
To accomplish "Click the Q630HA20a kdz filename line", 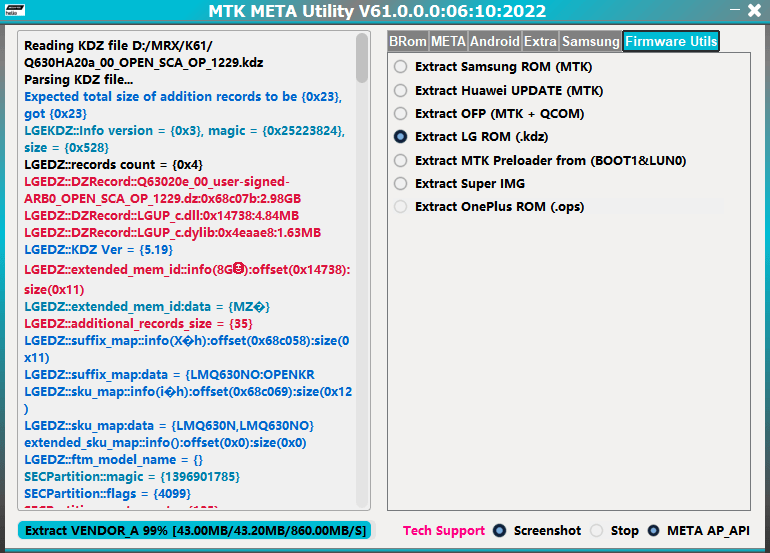I will [143, 62].
